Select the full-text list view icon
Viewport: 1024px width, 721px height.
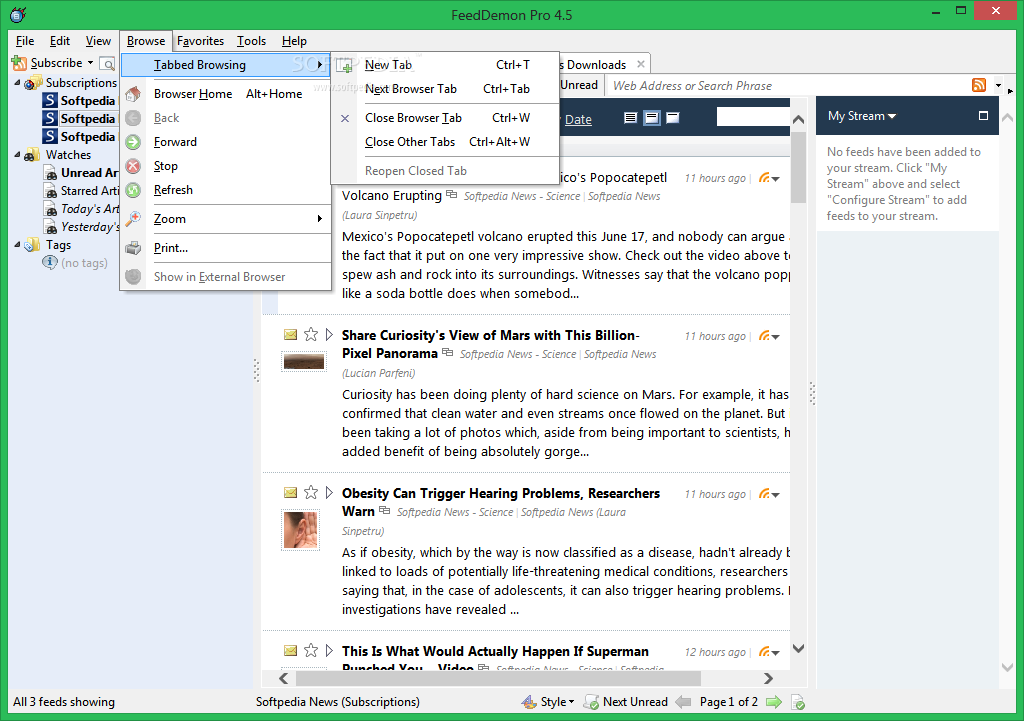point(630,118)
